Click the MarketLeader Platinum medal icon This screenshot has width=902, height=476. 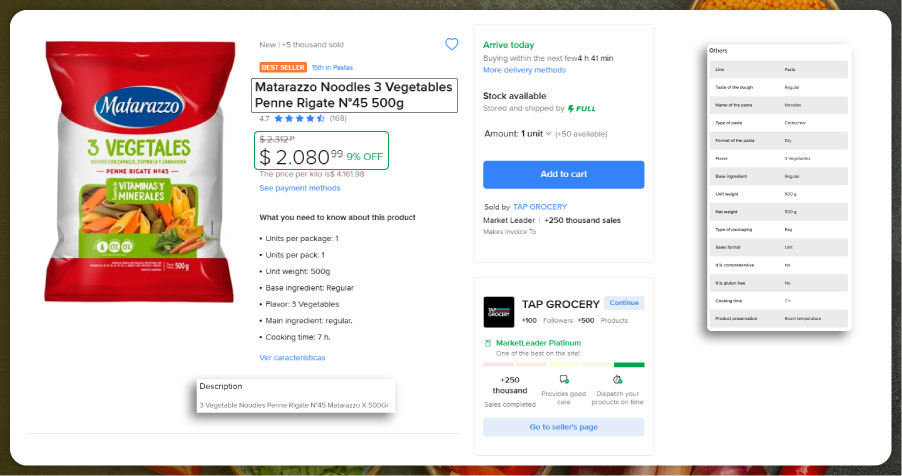click(487, 343)
